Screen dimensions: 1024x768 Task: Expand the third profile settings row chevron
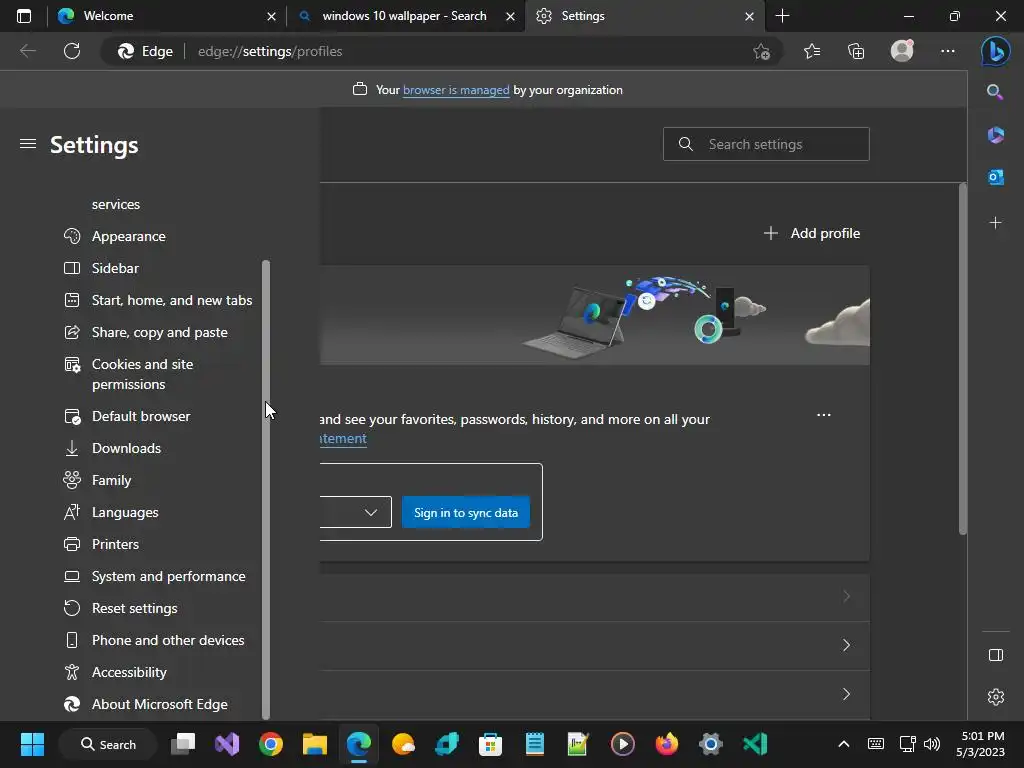[846, 694]
